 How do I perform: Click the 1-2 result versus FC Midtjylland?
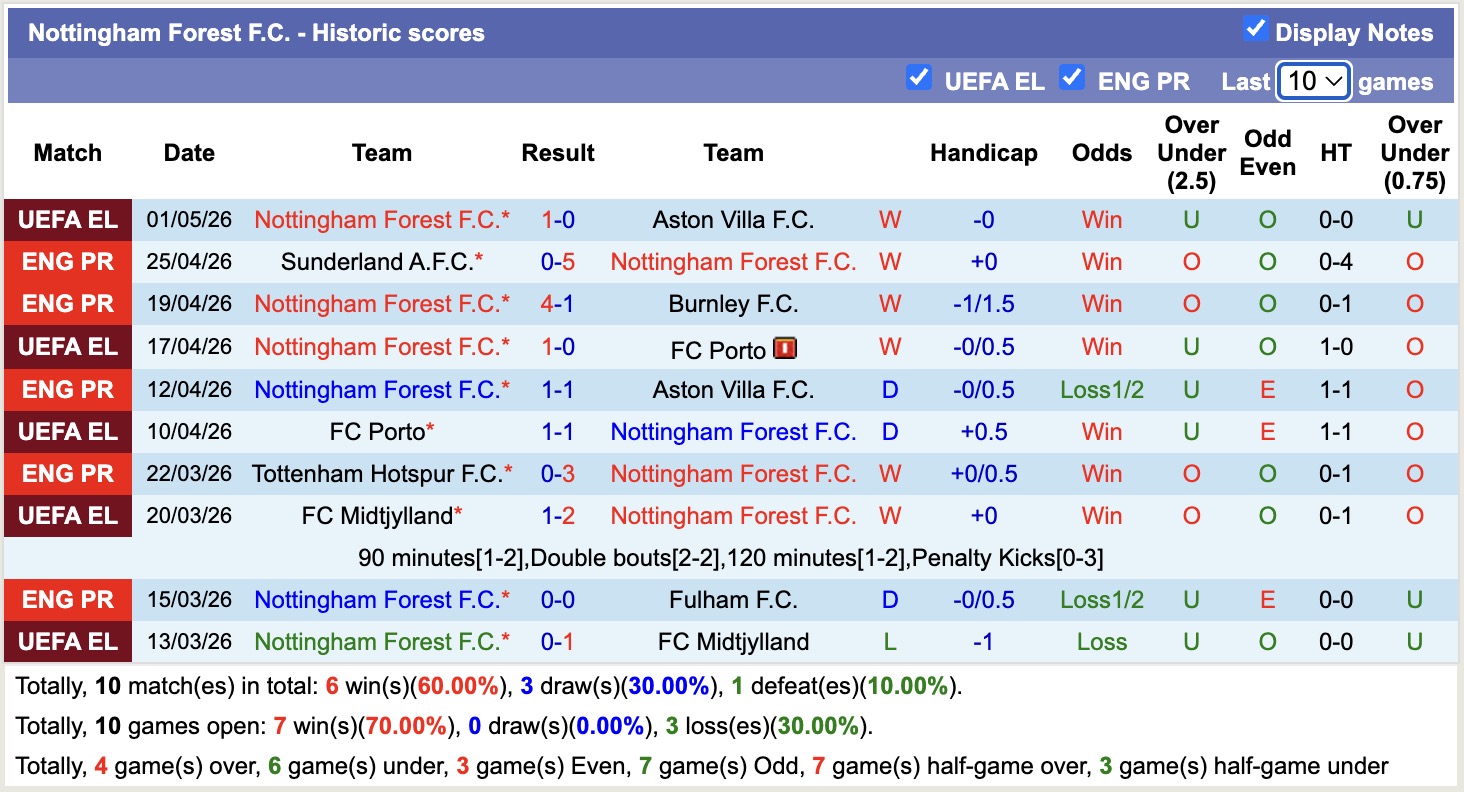(558, 516)
